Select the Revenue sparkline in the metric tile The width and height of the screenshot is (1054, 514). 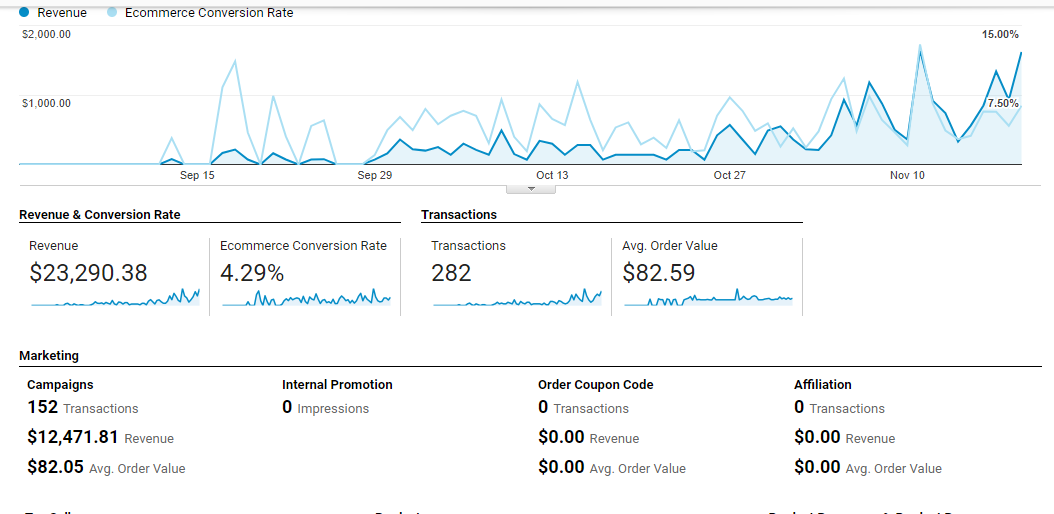point(115,297)
